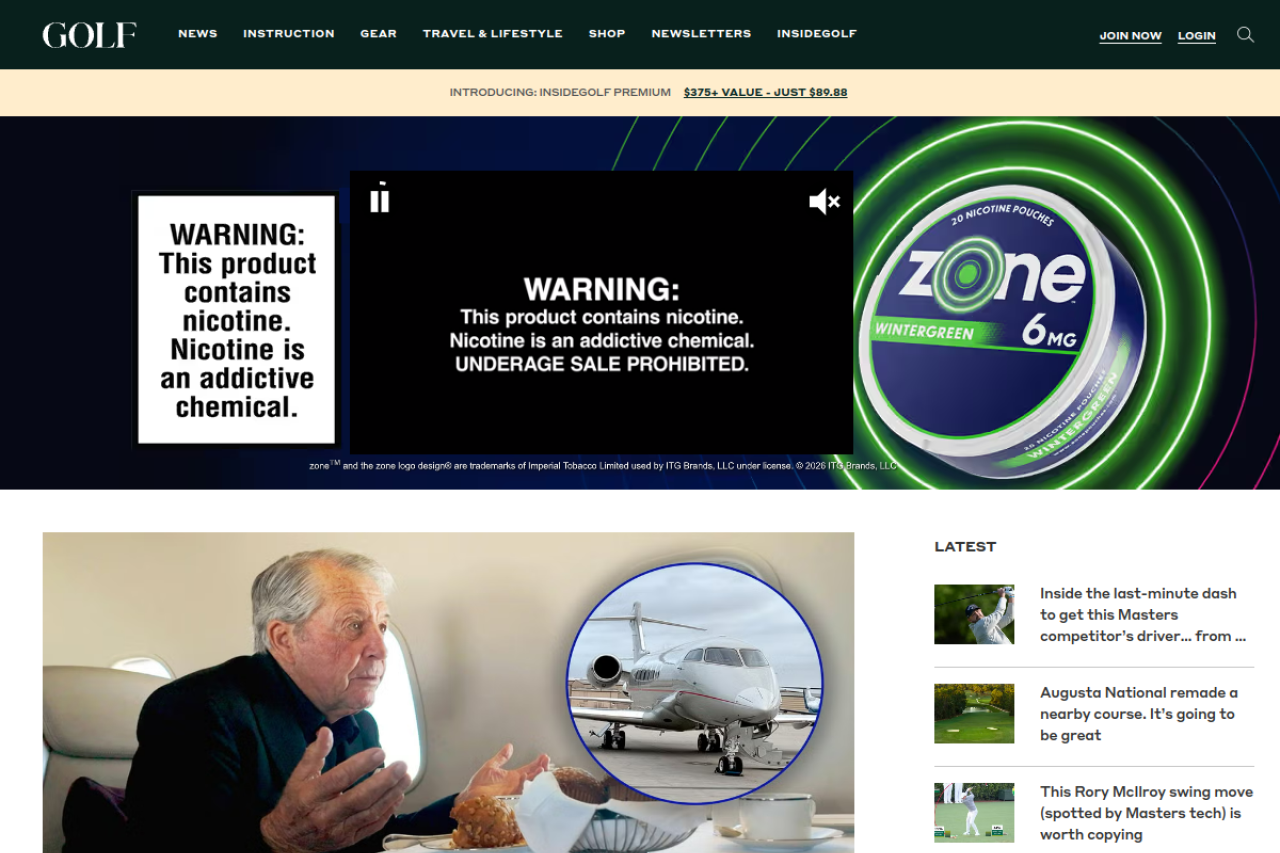Open the Gear menu item
The image size is (1280, 853).
point(379,34)
